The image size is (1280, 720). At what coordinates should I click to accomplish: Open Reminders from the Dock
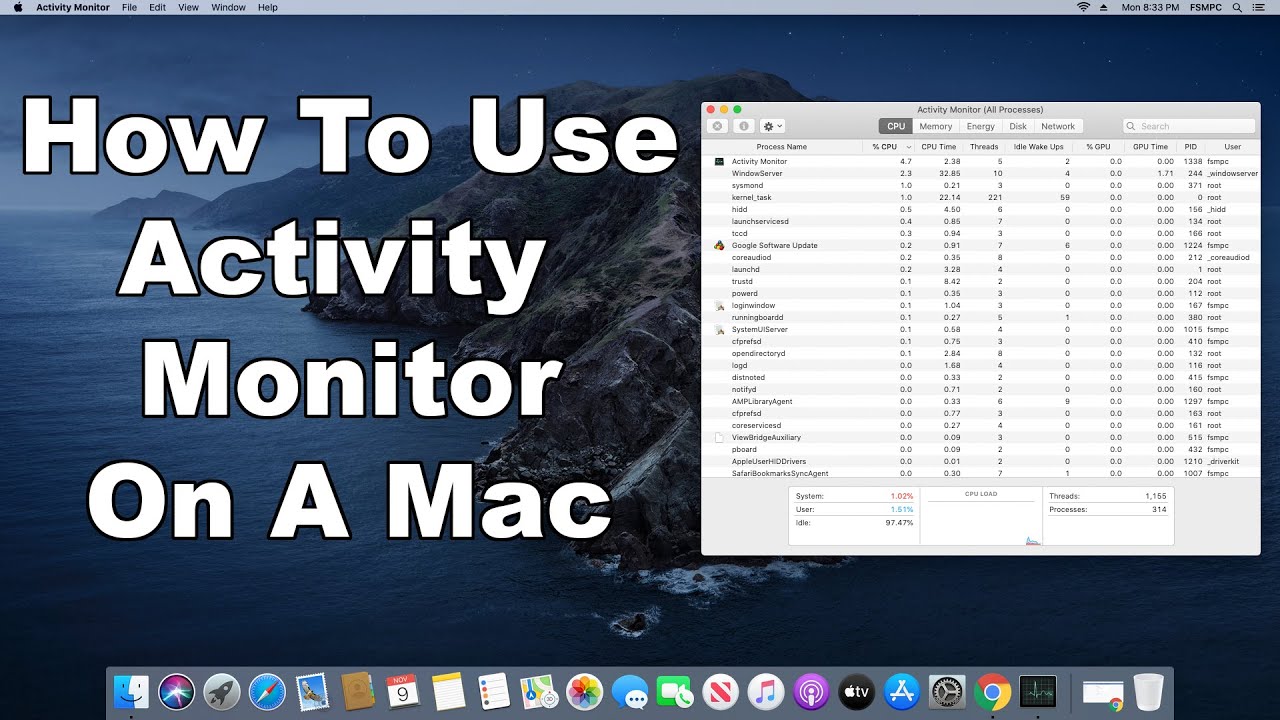click(x=494, y=692)
